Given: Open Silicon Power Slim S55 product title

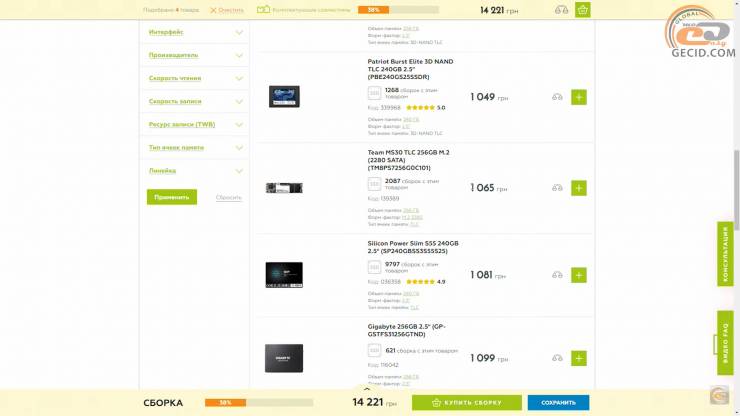Looking at the screenshot, I should (x=413, y=247).
